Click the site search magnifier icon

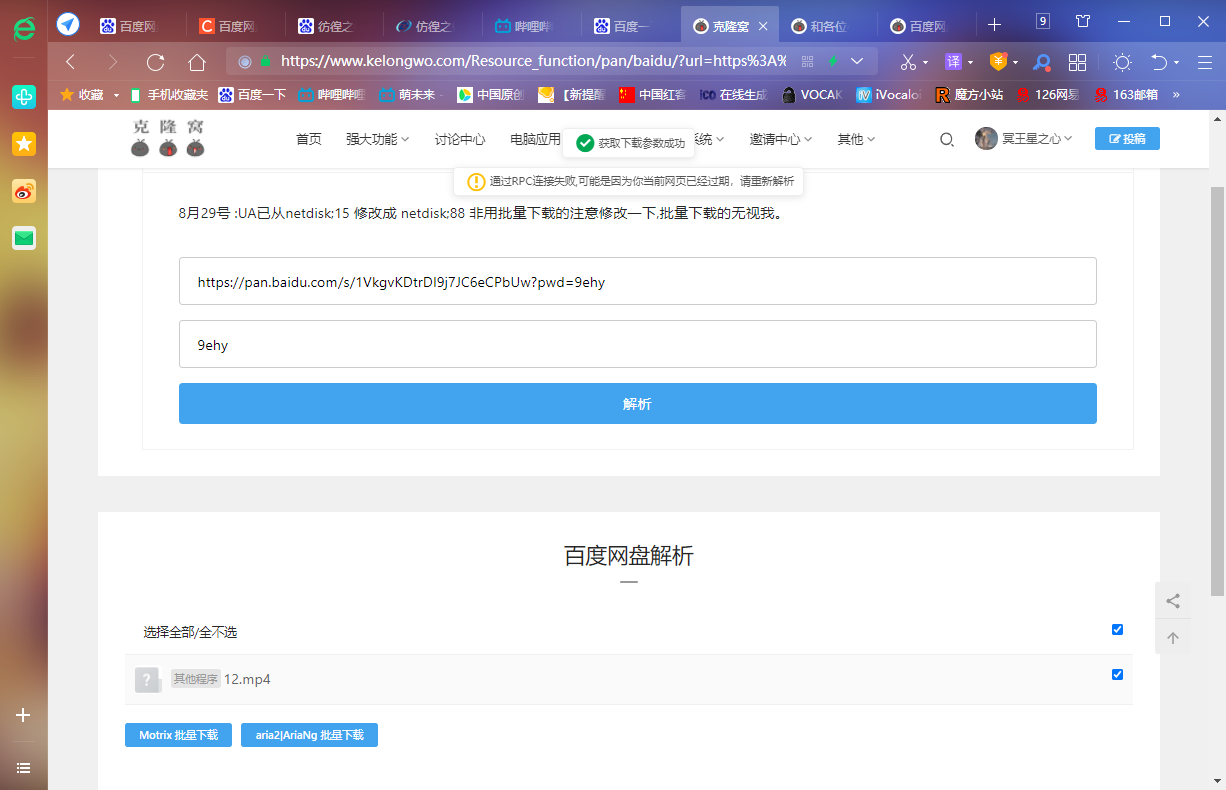coord(946,140)
